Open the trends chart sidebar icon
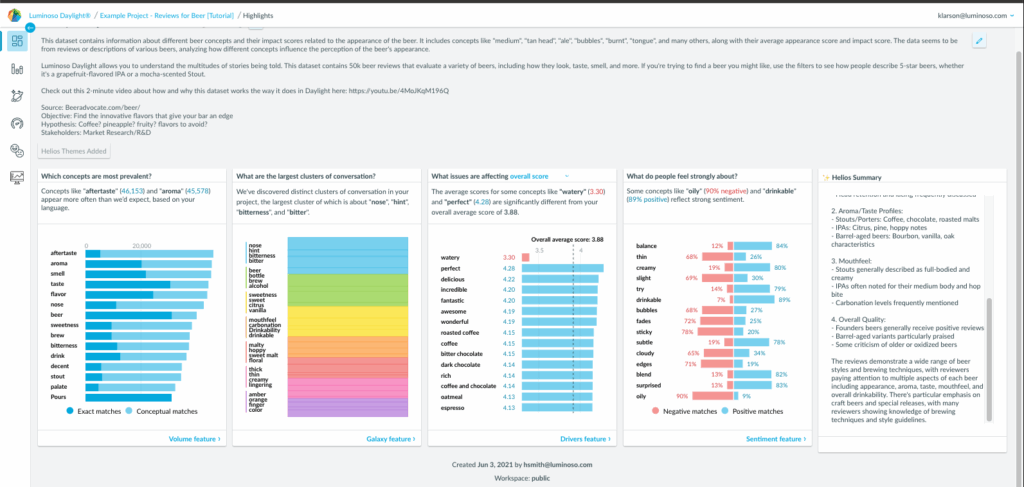Viewport: 1024px width, 487px height. (x=17, y=177)
